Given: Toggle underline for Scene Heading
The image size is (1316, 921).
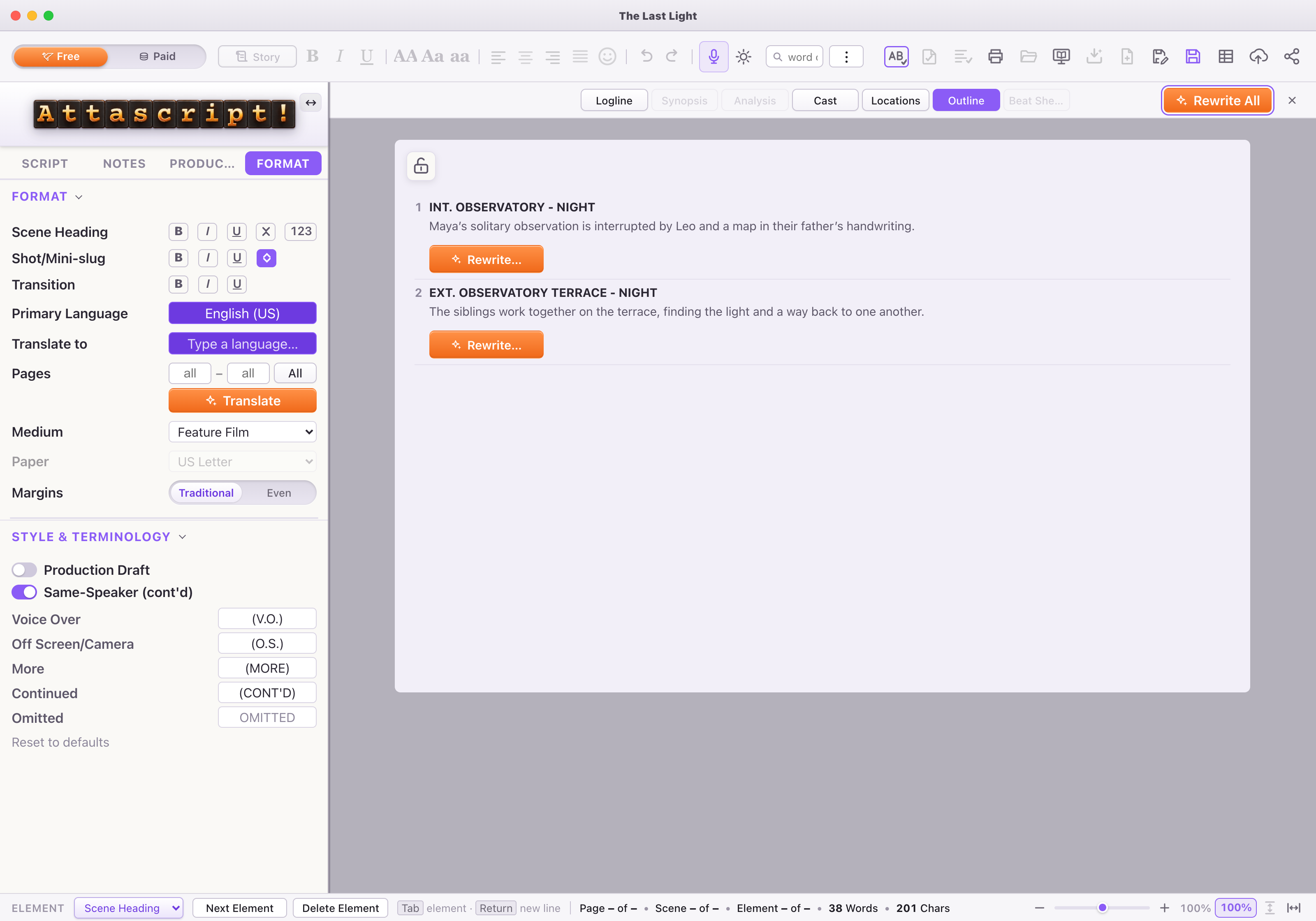Looking at the screenshot, I should (236, 231).
